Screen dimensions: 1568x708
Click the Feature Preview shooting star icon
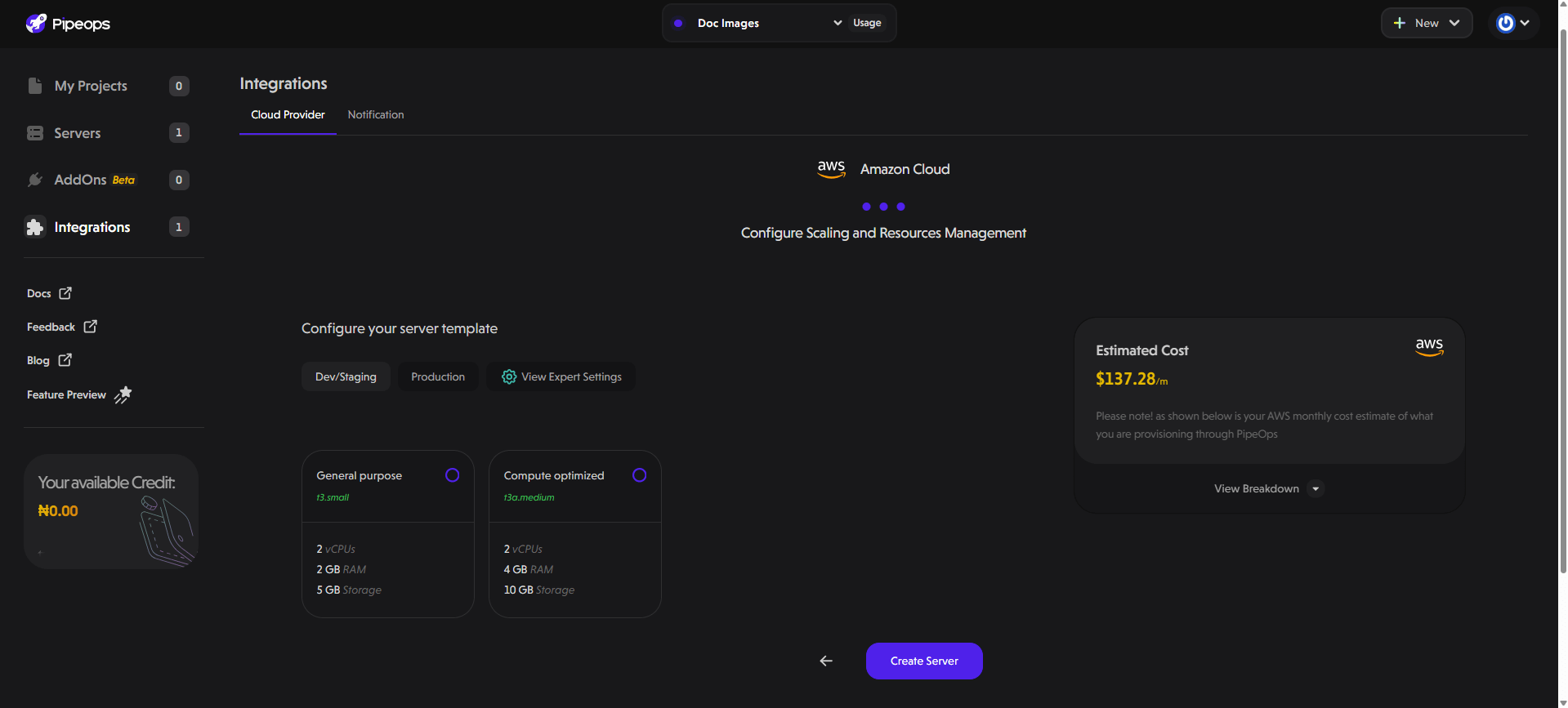click(123, 394)
